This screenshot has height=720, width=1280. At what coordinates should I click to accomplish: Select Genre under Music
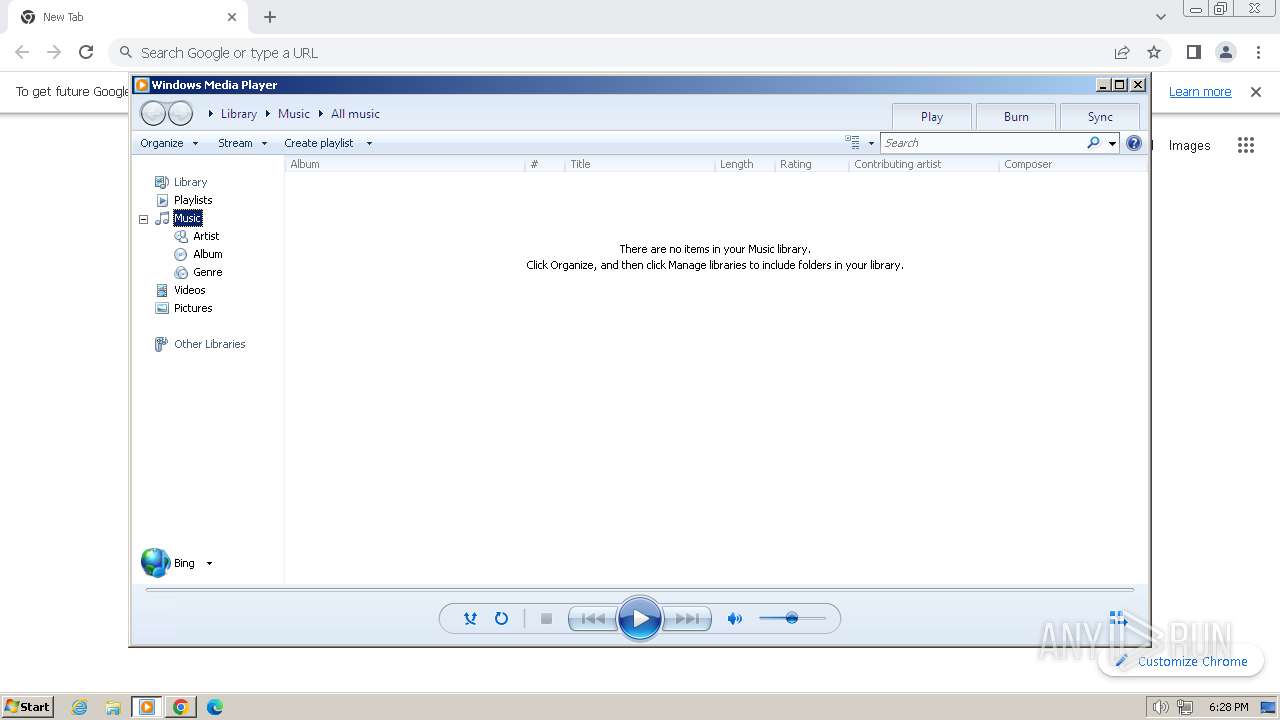[x=208, y=272]
